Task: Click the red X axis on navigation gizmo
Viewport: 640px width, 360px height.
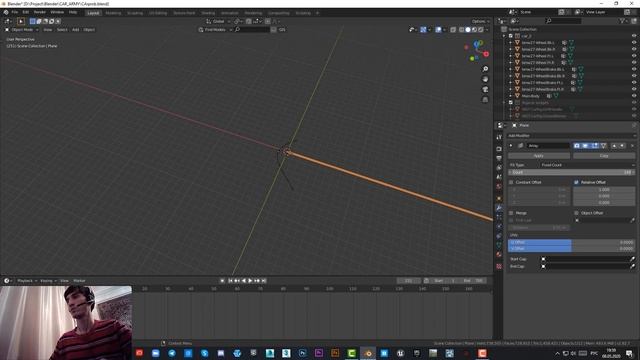Action: pos(486,54)
